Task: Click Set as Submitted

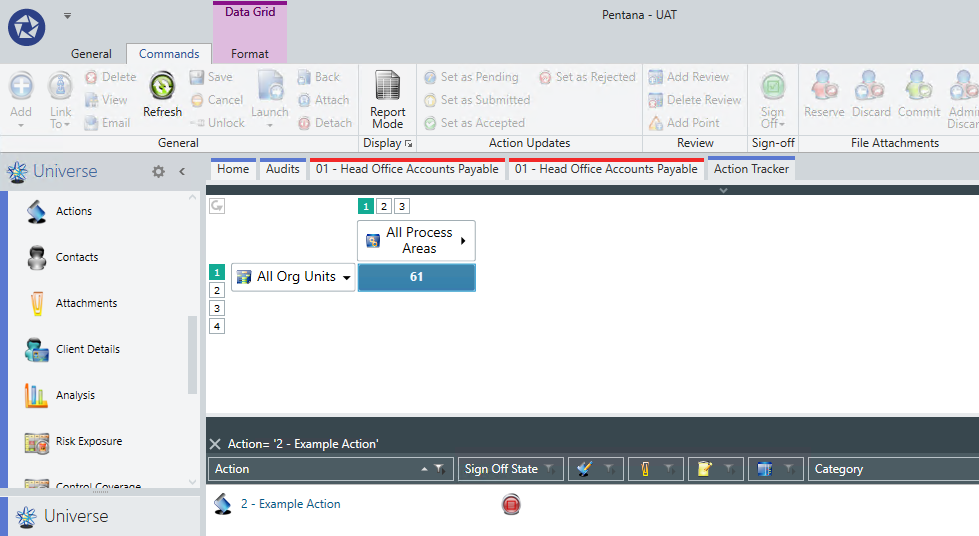Action: (477, 100)
